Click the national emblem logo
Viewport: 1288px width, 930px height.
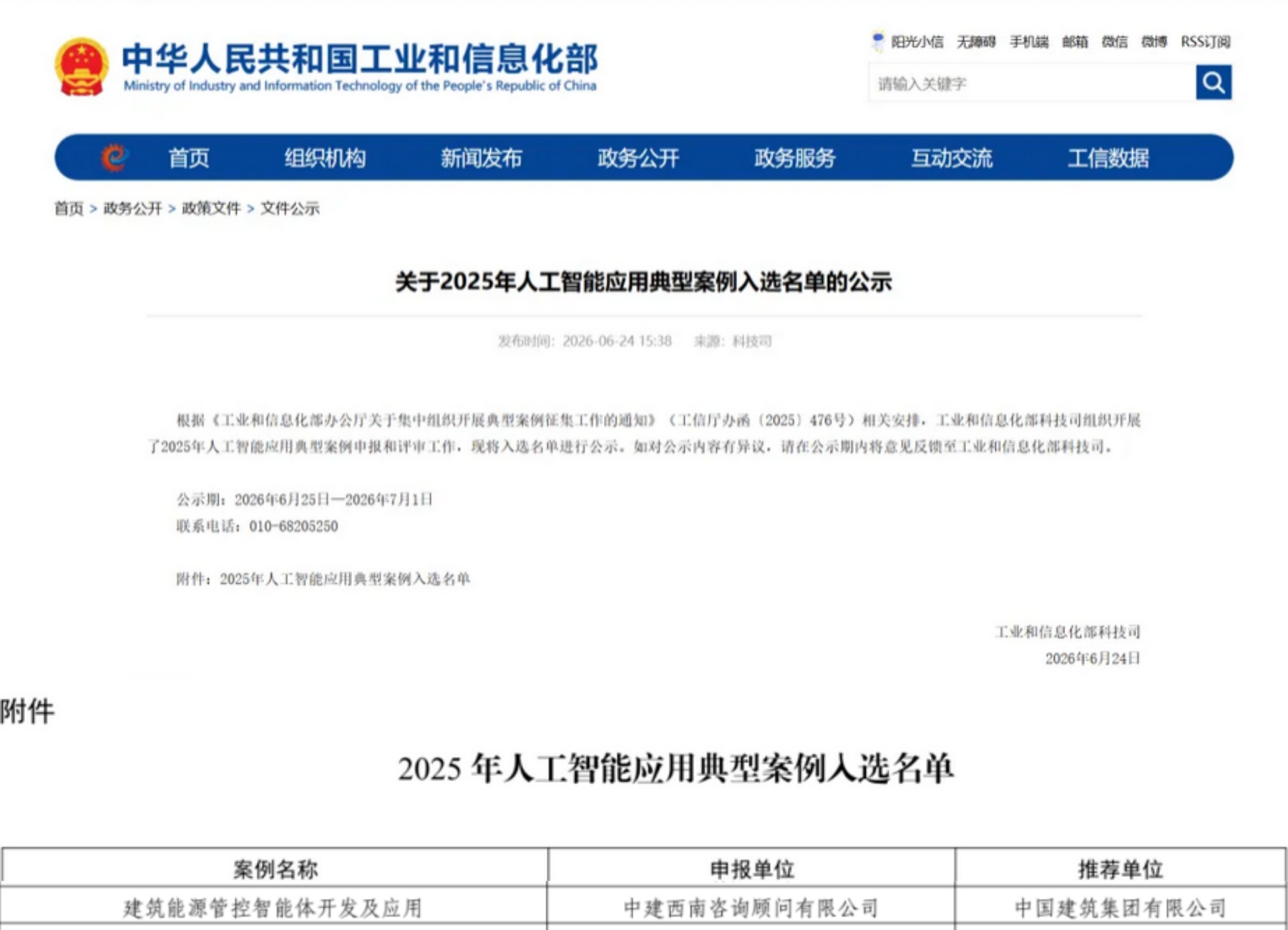coord(82,67)
